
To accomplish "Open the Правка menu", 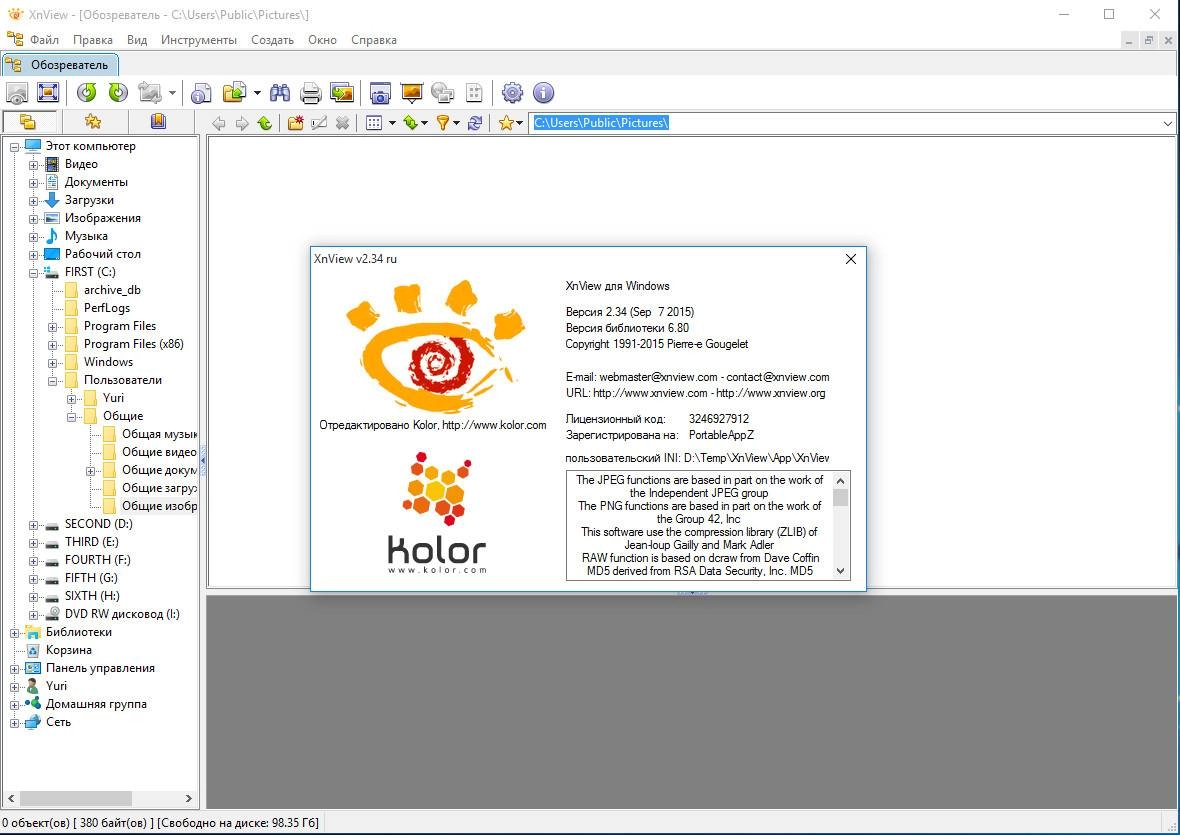I will (93, 40).
